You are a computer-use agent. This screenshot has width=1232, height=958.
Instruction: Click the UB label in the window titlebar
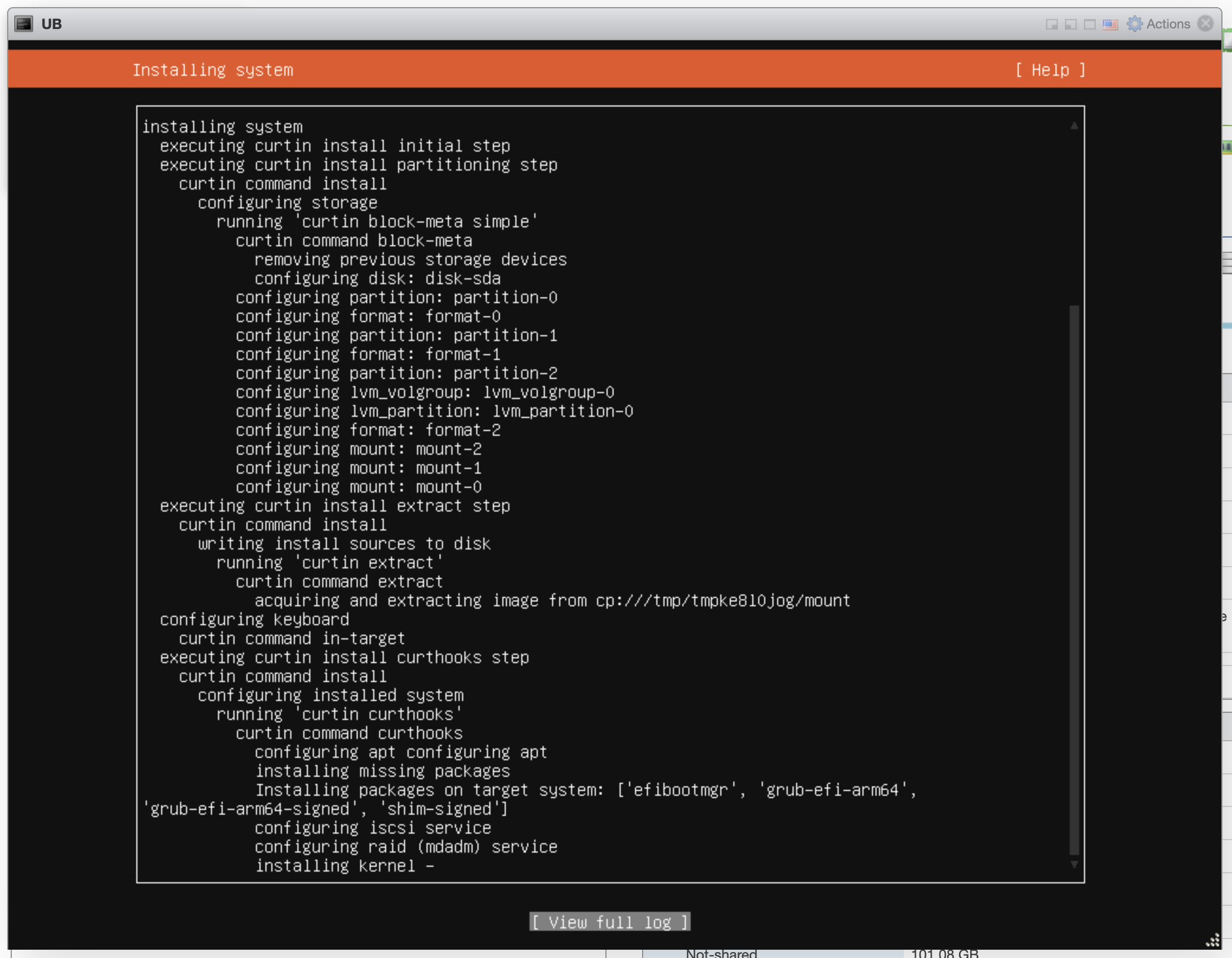52,24
